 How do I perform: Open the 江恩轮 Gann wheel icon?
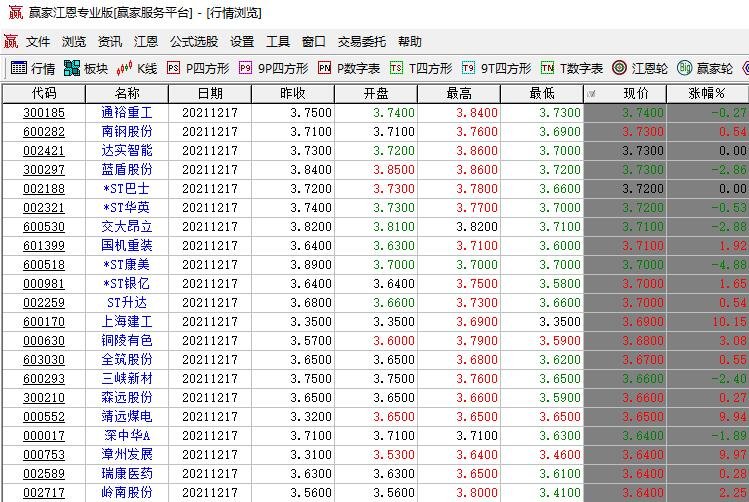coord(620,68)
